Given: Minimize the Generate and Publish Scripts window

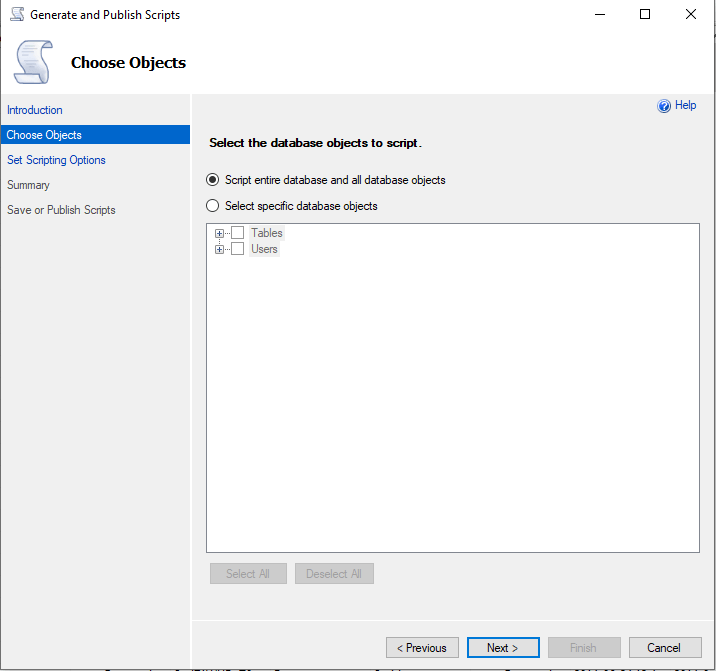Looking at the screenshot, I should click(x=599, y=14).
